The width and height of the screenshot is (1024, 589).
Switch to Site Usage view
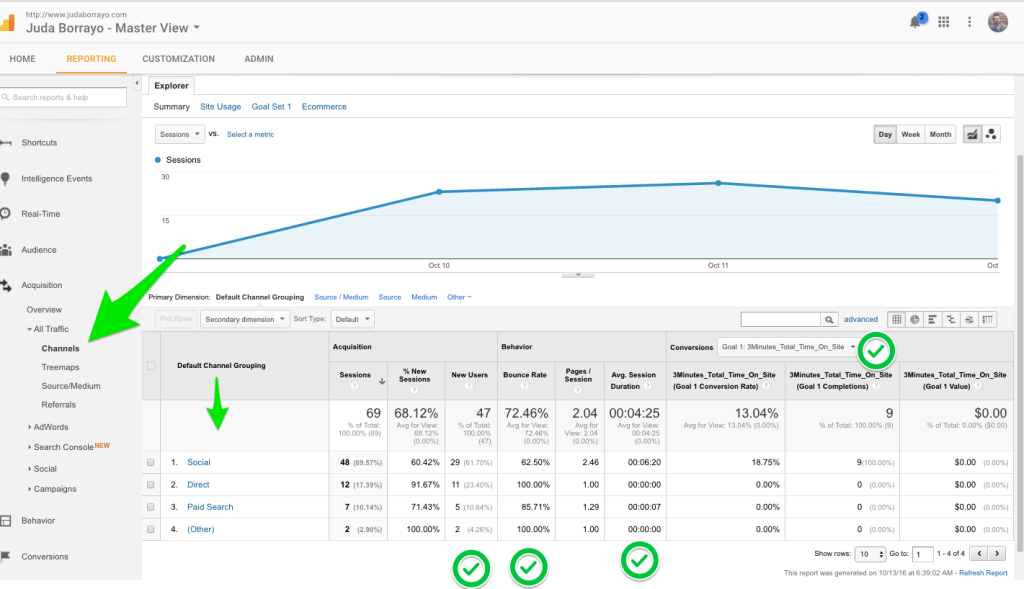[220, 106]
